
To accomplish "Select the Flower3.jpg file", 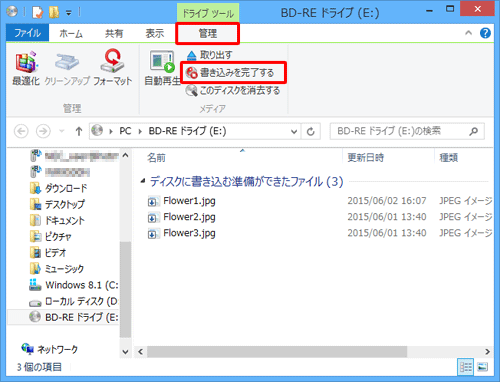I will click(x=189, y=233).
